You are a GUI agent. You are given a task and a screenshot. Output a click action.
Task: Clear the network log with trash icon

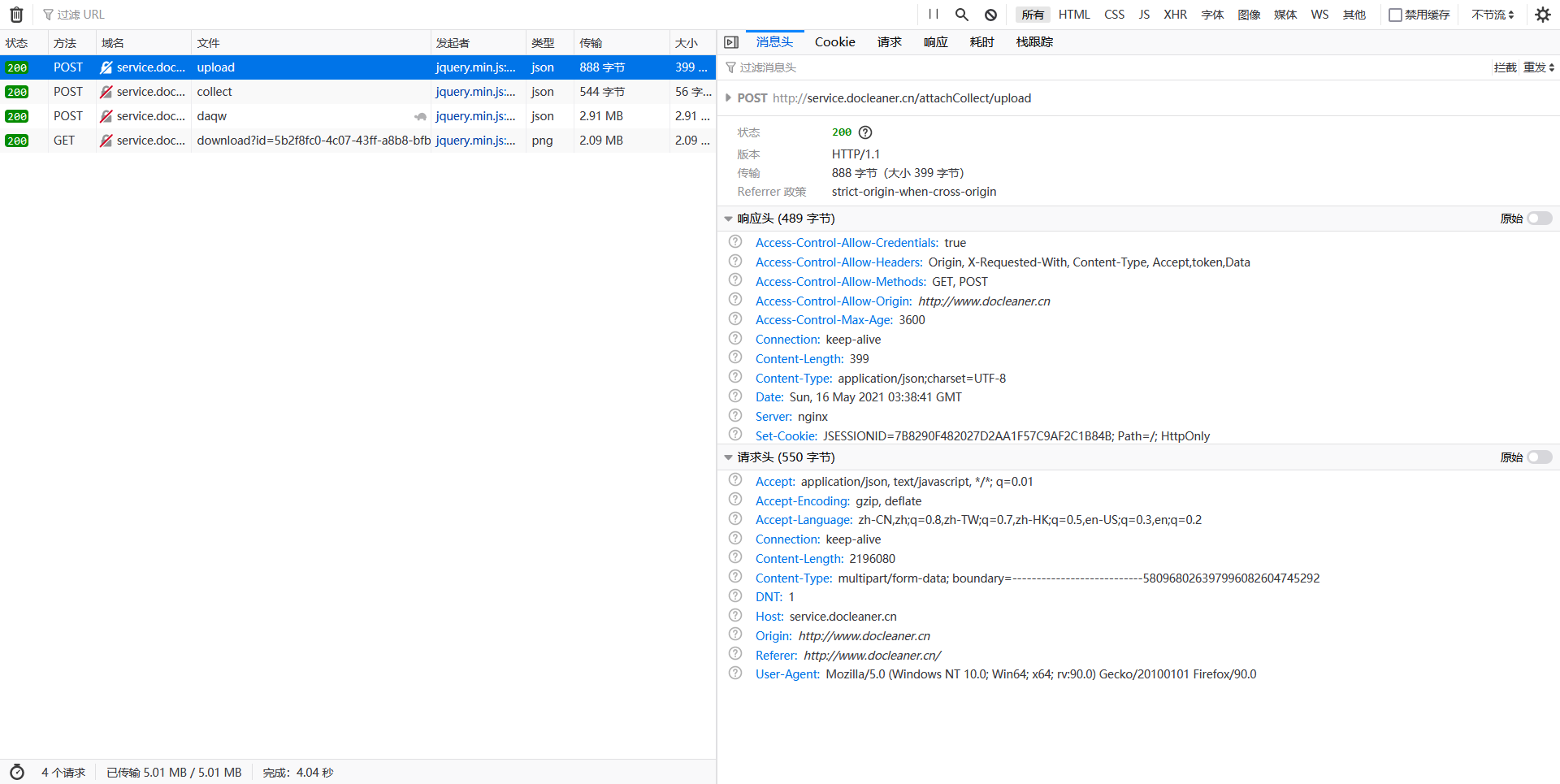click(16, 15)
